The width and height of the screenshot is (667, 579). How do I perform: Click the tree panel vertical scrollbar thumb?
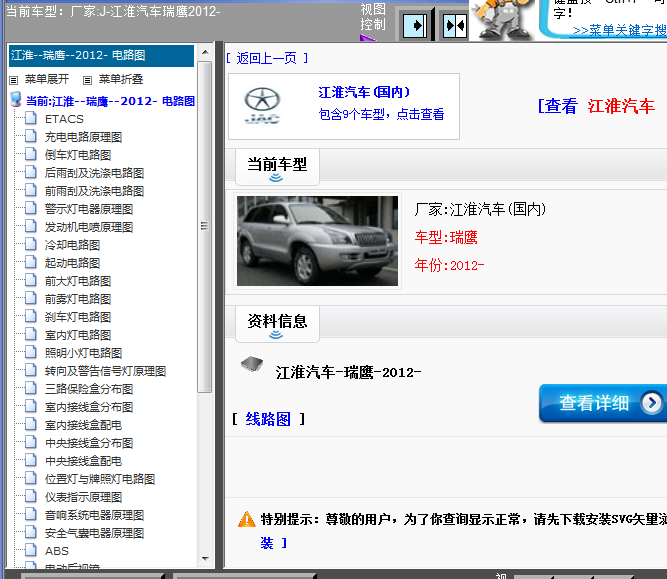pyautogui.click(x=205, y=227)
